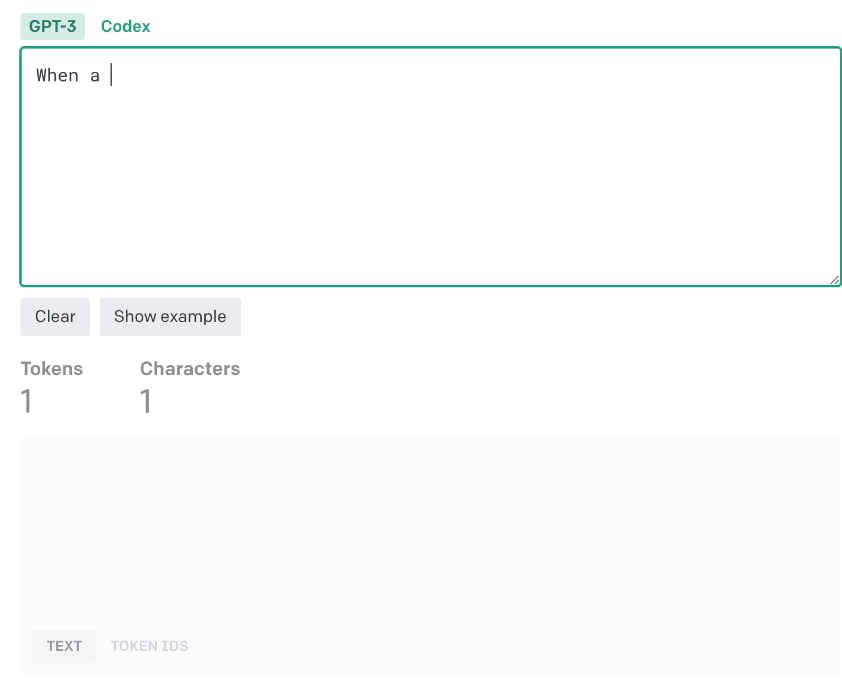Click the Tokens counter label
842x685 pixels.
pos(52,368)
